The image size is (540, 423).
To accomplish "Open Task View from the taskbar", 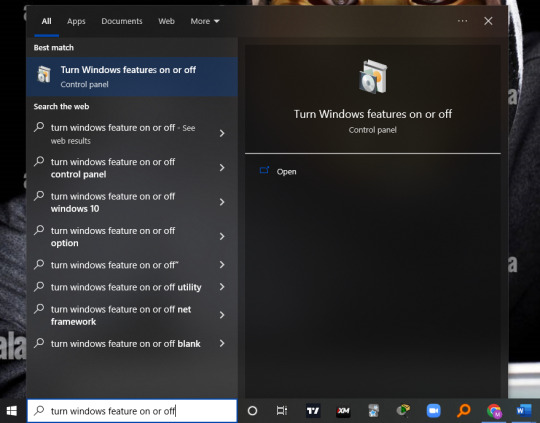I will 282,411.
